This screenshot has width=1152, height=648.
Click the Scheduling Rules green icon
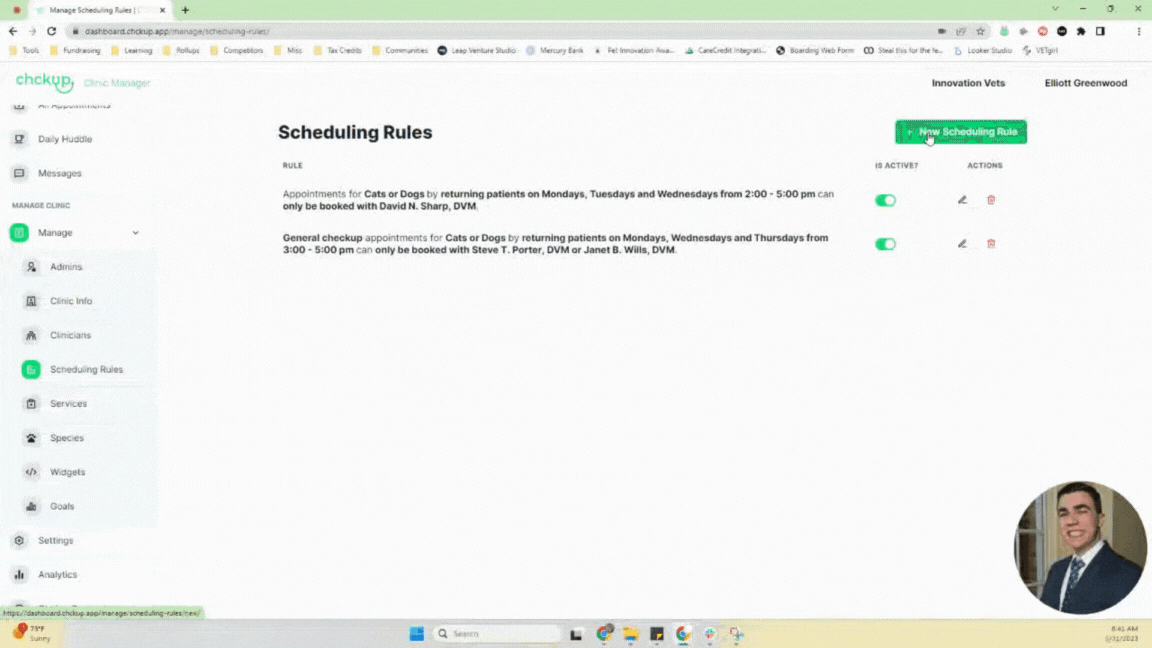coord(31,370)
